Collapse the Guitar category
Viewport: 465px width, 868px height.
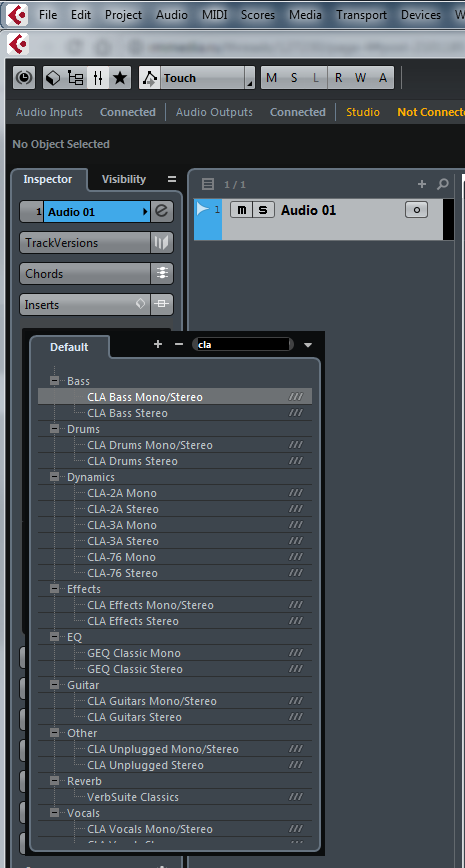click(54, 685)
